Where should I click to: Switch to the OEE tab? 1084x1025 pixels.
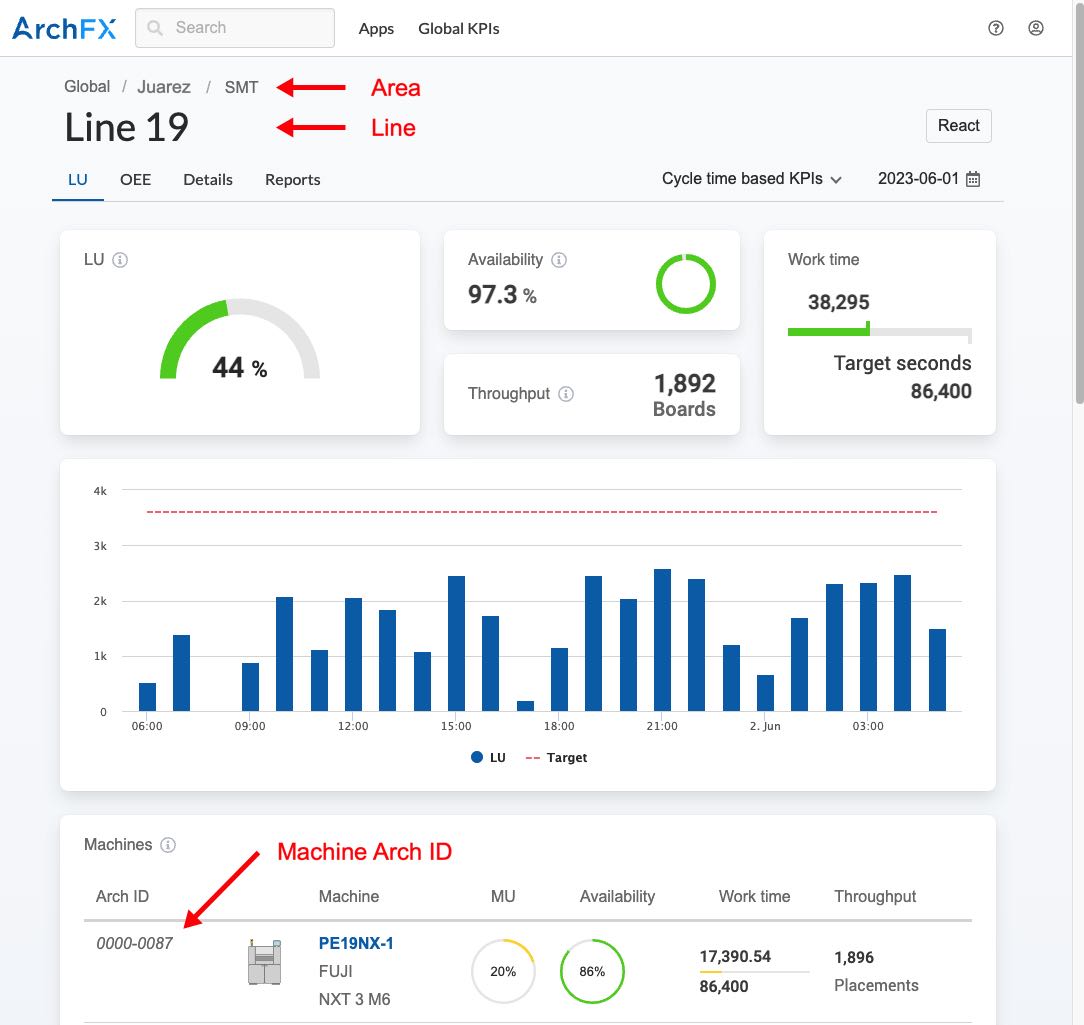135,180
